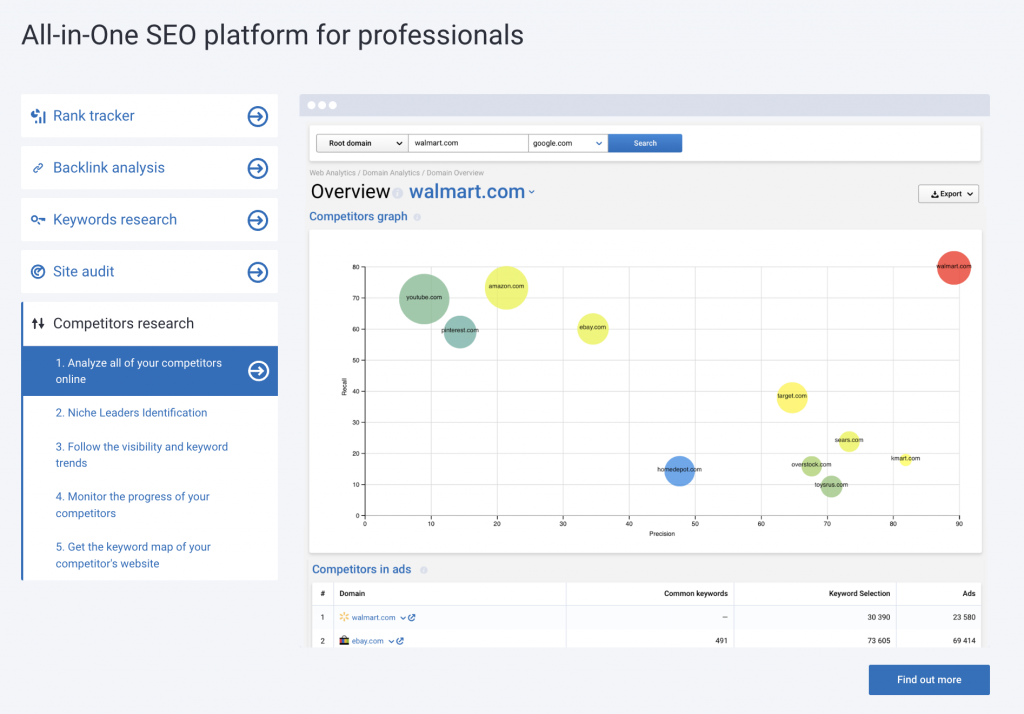
Task: Click the 30 390 keyword selection value
Action: 878,617
